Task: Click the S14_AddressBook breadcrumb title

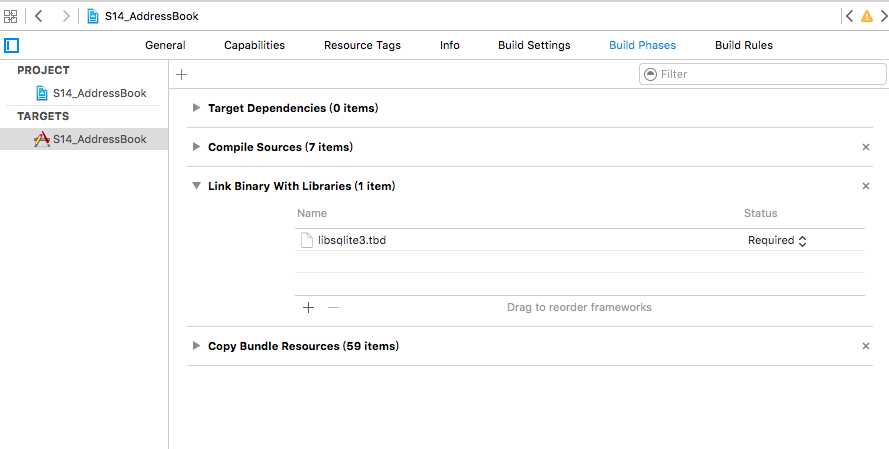Action: [151, 16]
